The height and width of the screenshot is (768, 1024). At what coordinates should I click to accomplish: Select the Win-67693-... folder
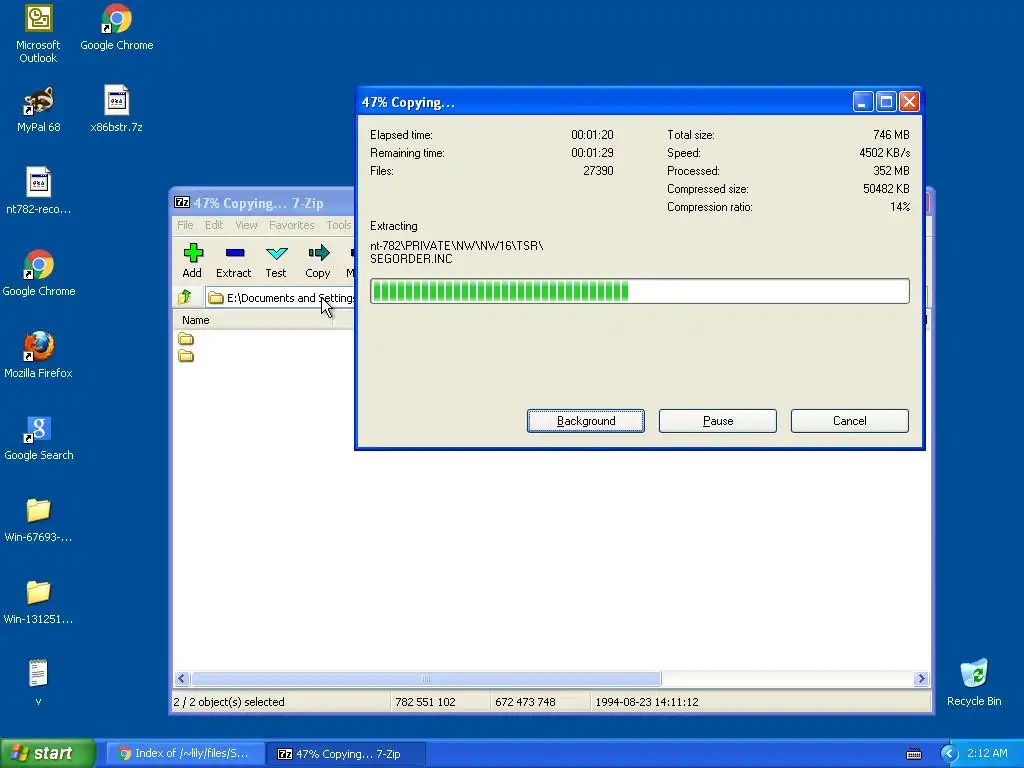point(39,519)
